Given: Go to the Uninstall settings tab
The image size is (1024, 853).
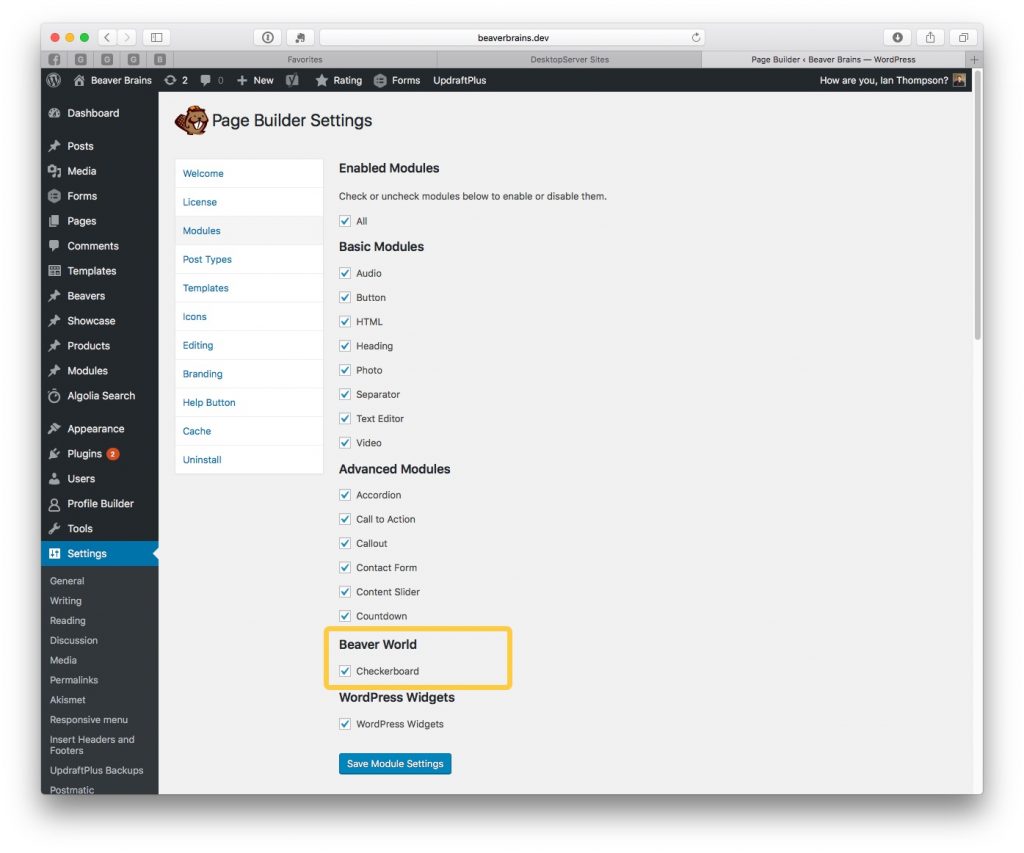Looking at the screenshot, I should pos(249,460).
